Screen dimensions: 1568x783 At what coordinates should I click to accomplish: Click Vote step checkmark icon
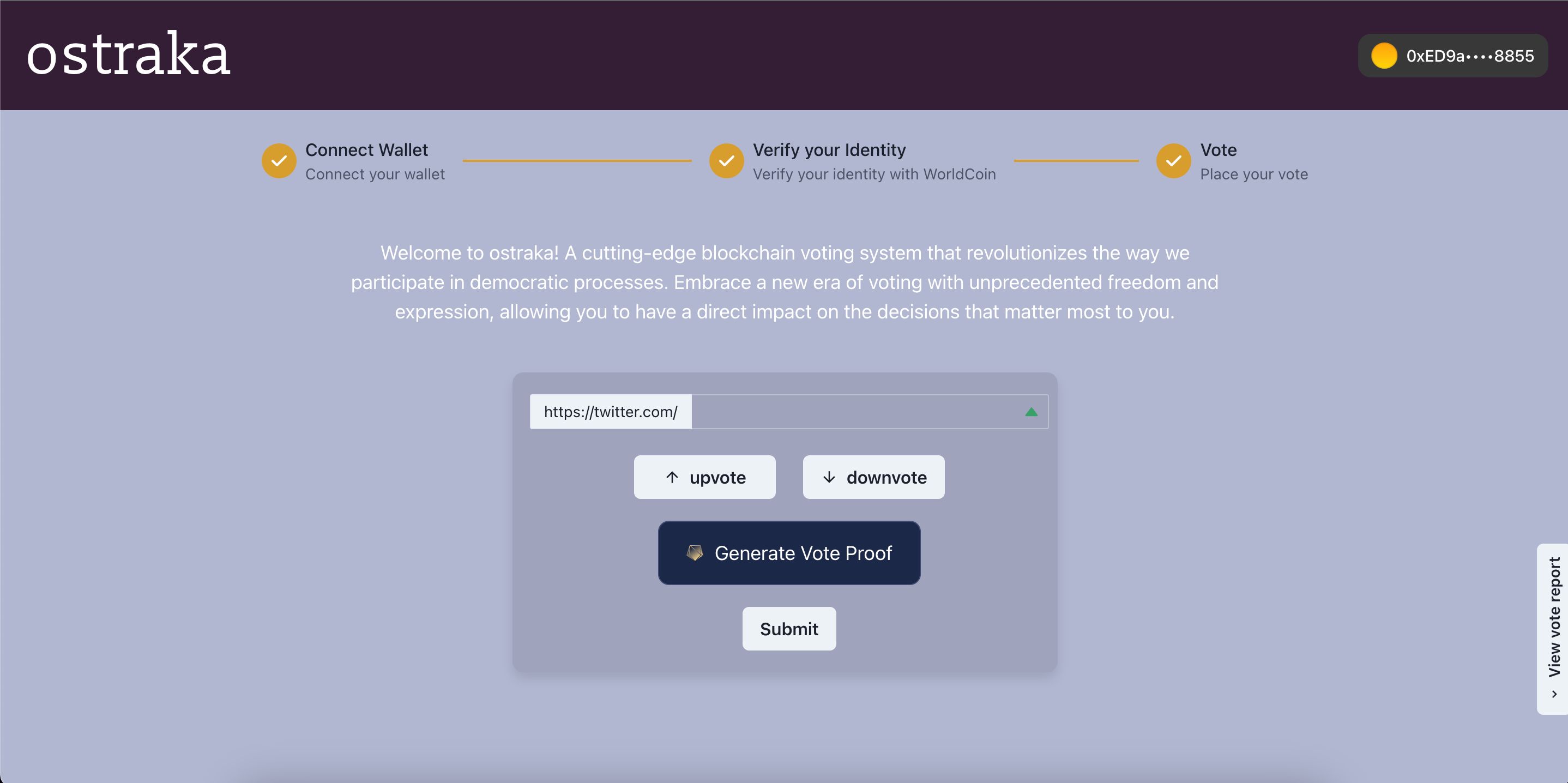pos(1174,161)
